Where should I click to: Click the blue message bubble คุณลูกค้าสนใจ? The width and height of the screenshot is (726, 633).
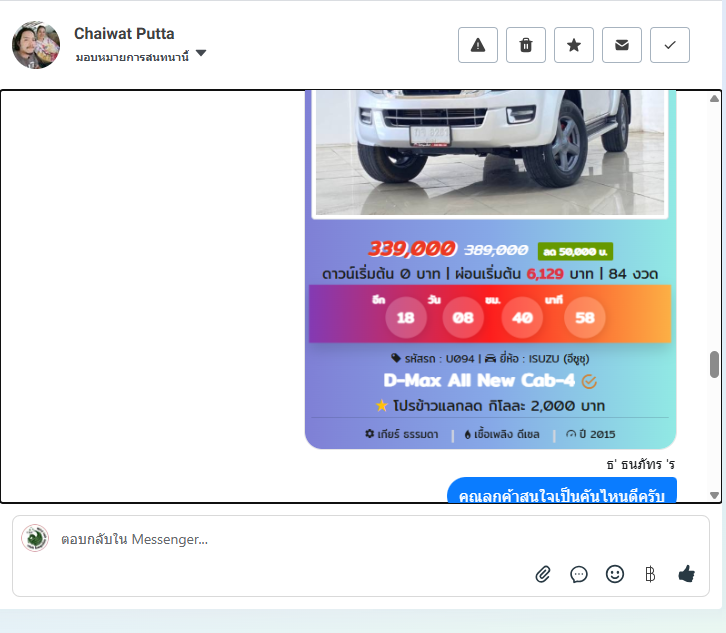(x=562, y=491)
